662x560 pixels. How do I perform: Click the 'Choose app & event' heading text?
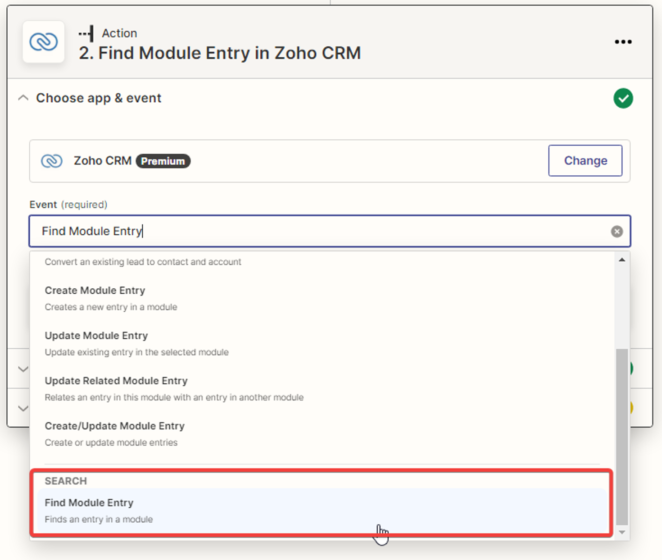click(98, 98)
